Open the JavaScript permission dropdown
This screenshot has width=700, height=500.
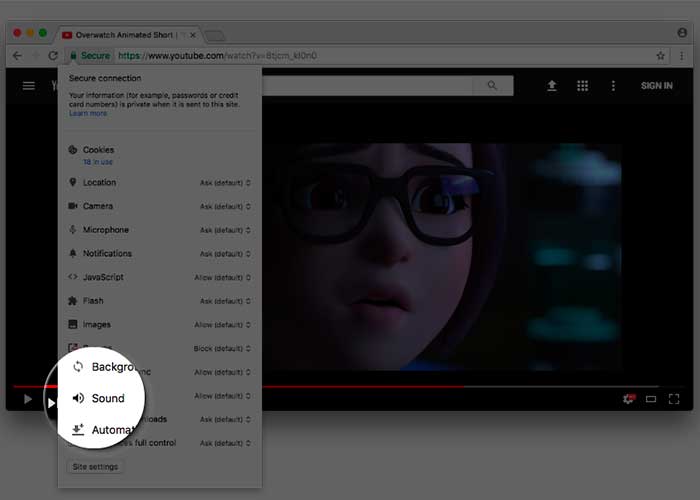point(222,277)
